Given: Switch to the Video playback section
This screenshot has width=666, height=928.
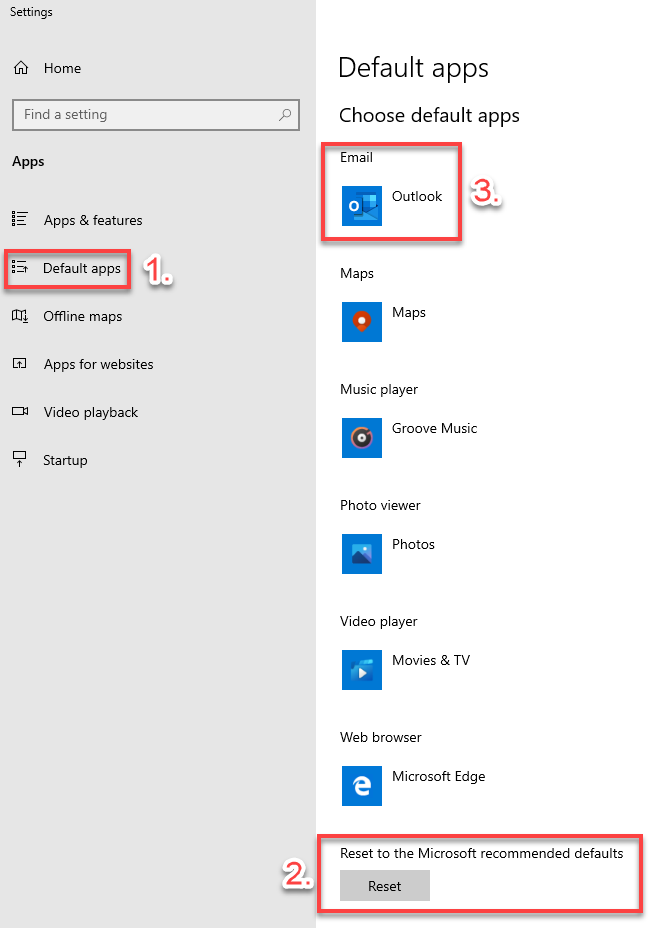Looking at the screenshot, I should (91, 412).
